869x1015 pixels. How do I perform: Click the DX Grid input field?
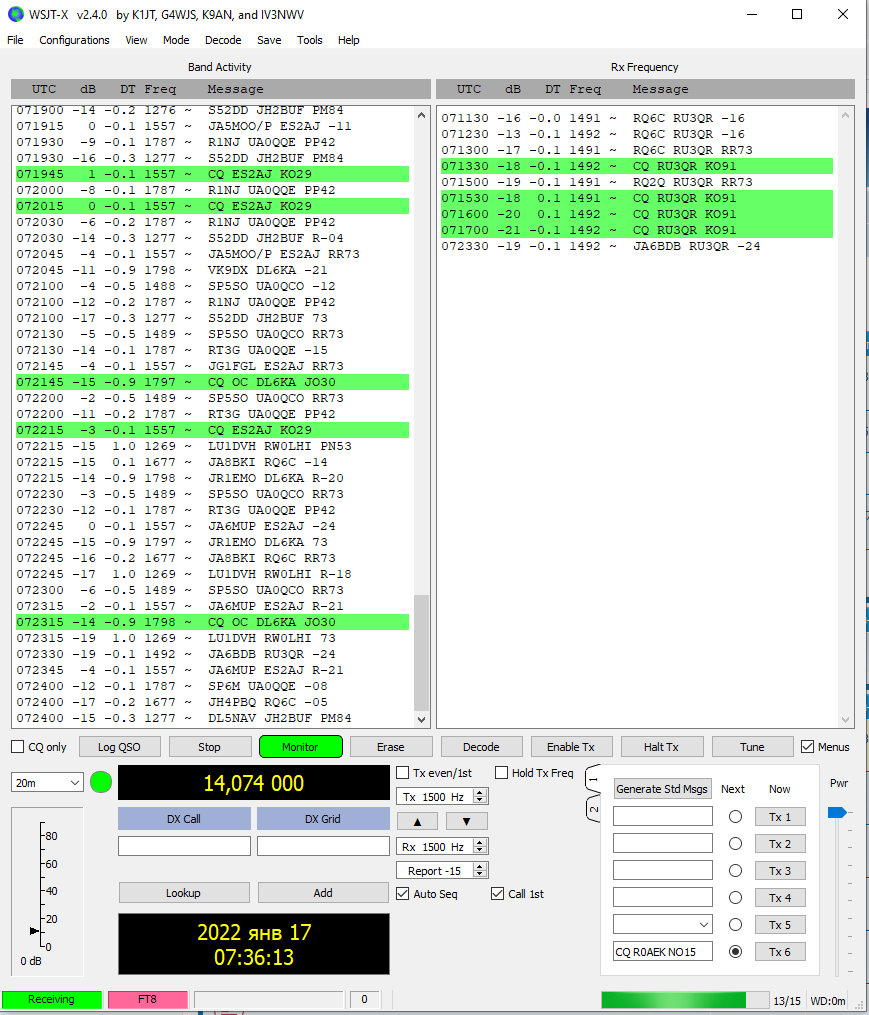tap(323, 846)
